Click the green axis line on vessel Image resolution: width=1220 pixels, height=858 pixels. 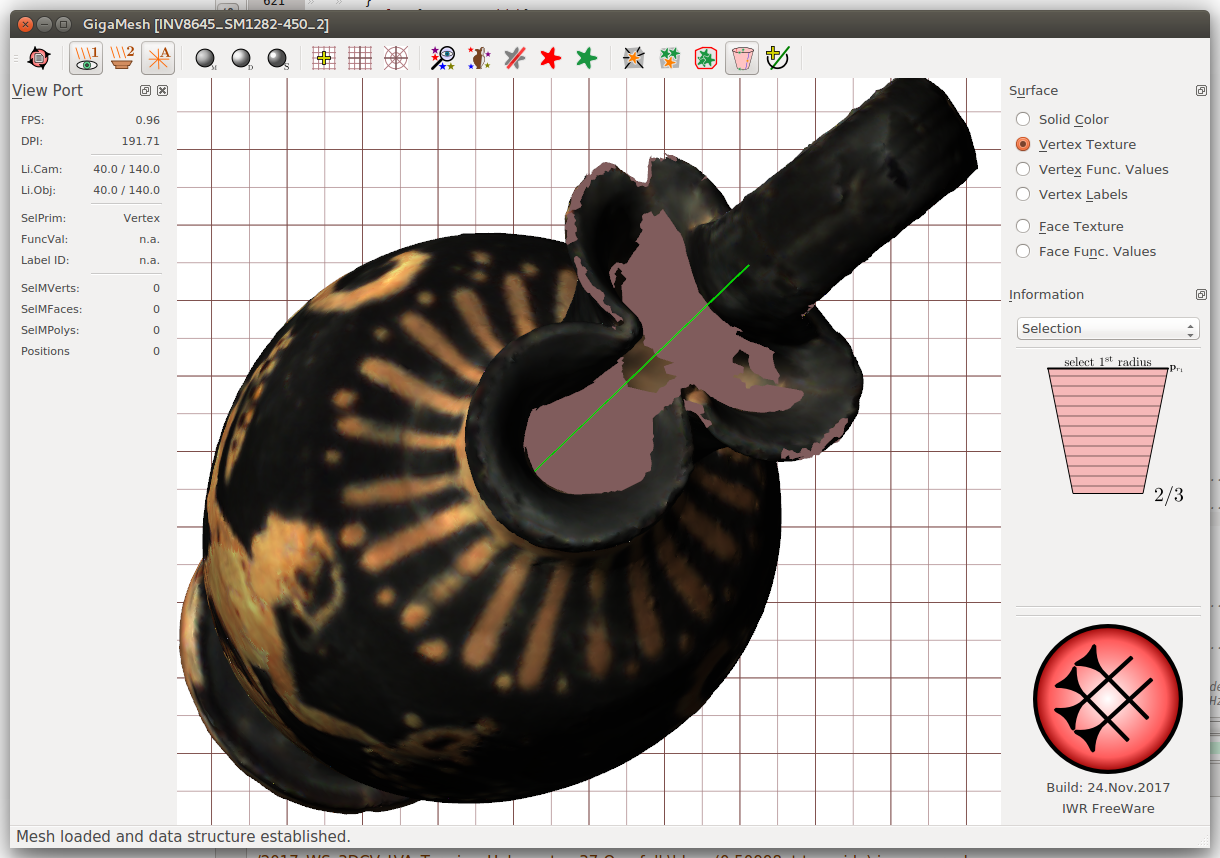tap(641, 367)
